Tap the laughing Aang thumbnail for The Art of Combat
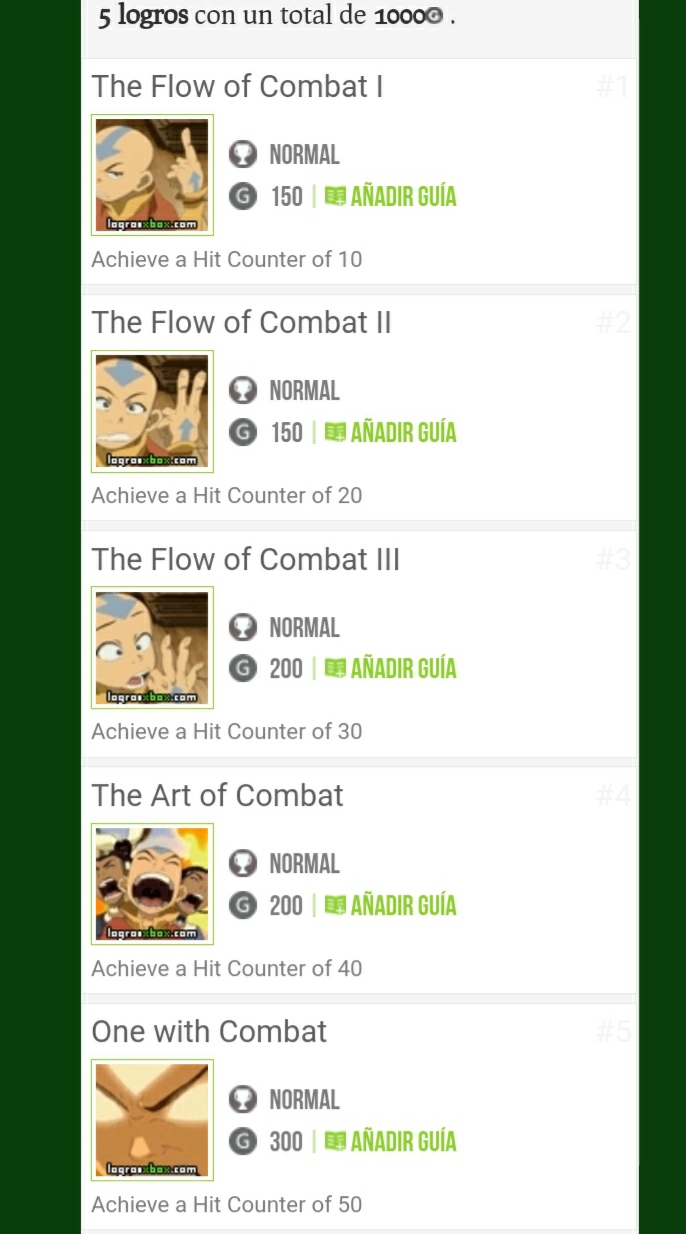Screen dimensions: 686x1234 152,884
